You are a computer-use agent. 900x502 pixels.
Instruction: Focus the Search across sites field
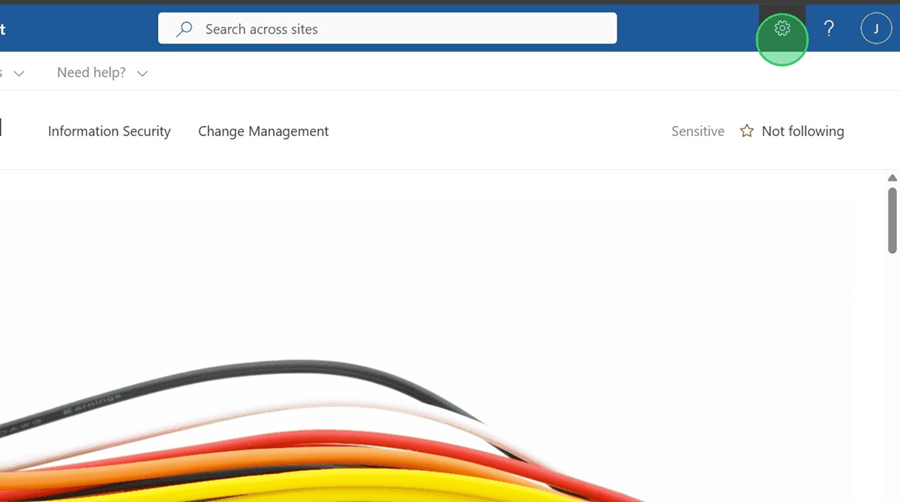click(x=400, y=29)
